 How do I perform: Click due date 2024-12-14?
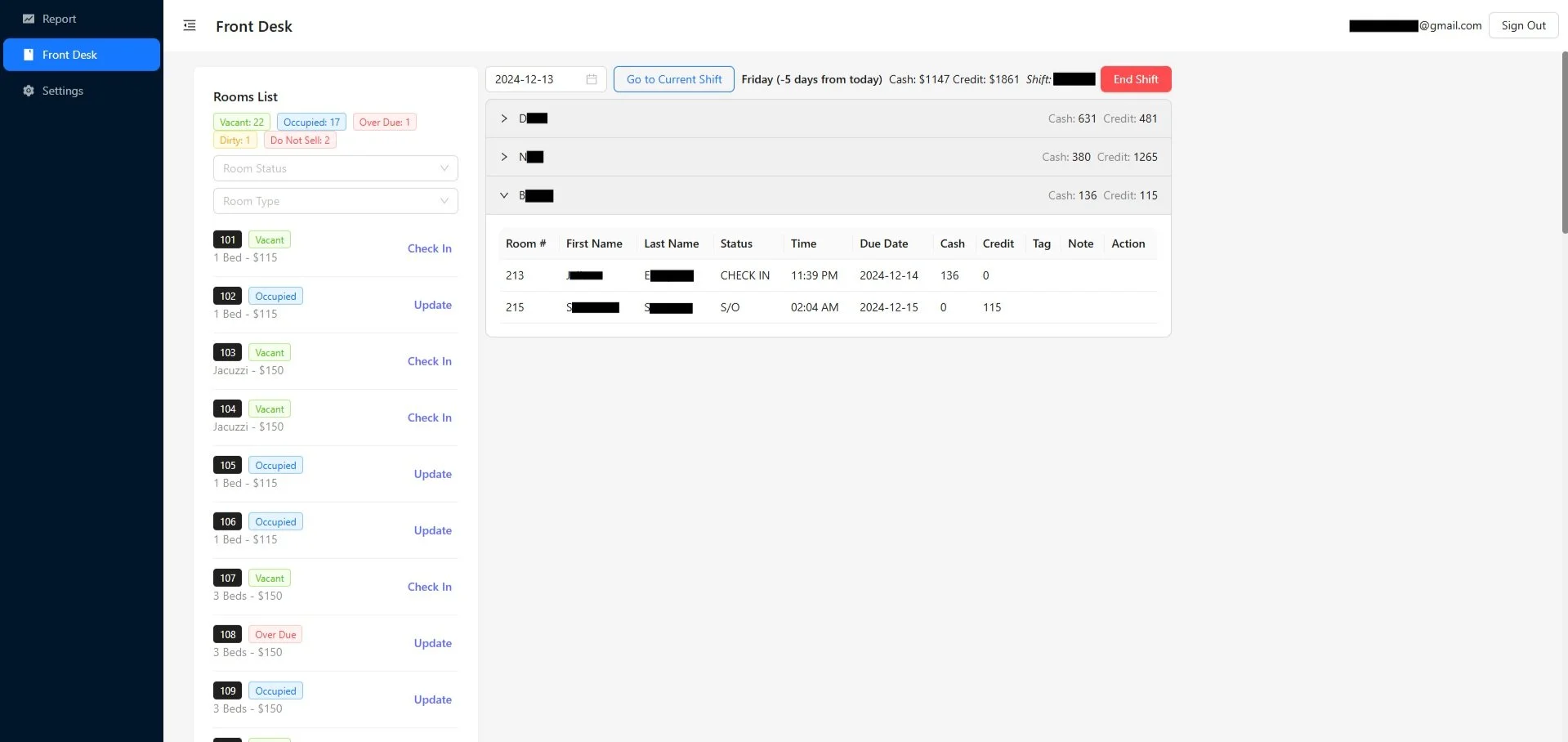(x=889, y=275)
